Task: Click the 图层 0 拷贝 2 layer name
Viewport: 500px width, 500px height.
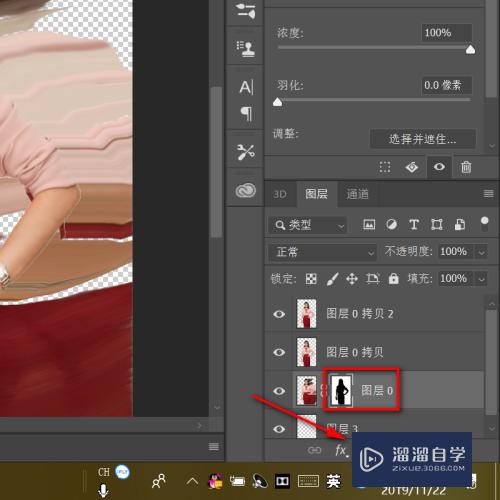Action: 360,314
